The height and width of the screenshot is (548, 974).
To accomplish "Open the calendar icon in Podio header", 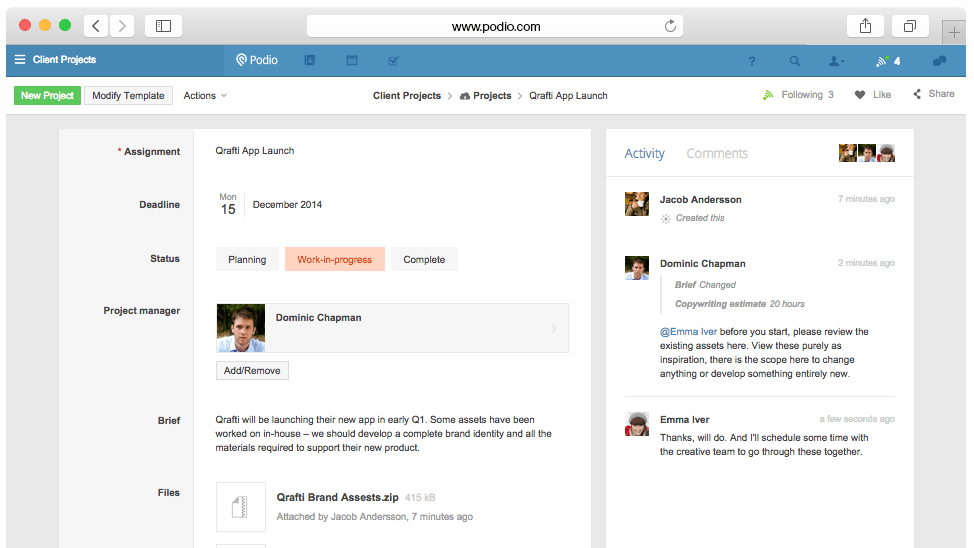I will (352, 60).
